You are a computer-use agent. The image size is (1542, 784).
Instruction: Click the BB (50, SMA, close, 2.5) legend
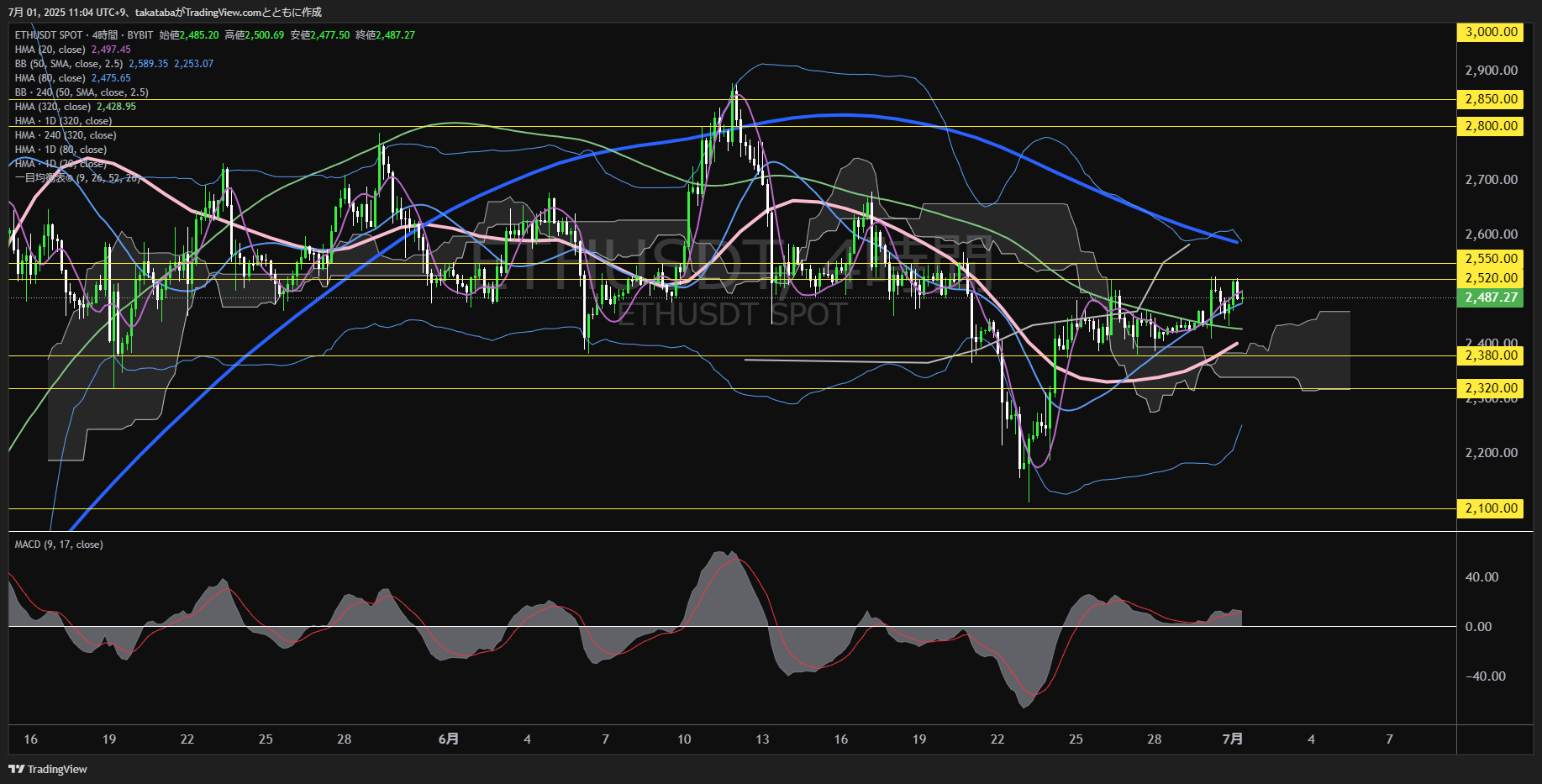tap(69, 64)
